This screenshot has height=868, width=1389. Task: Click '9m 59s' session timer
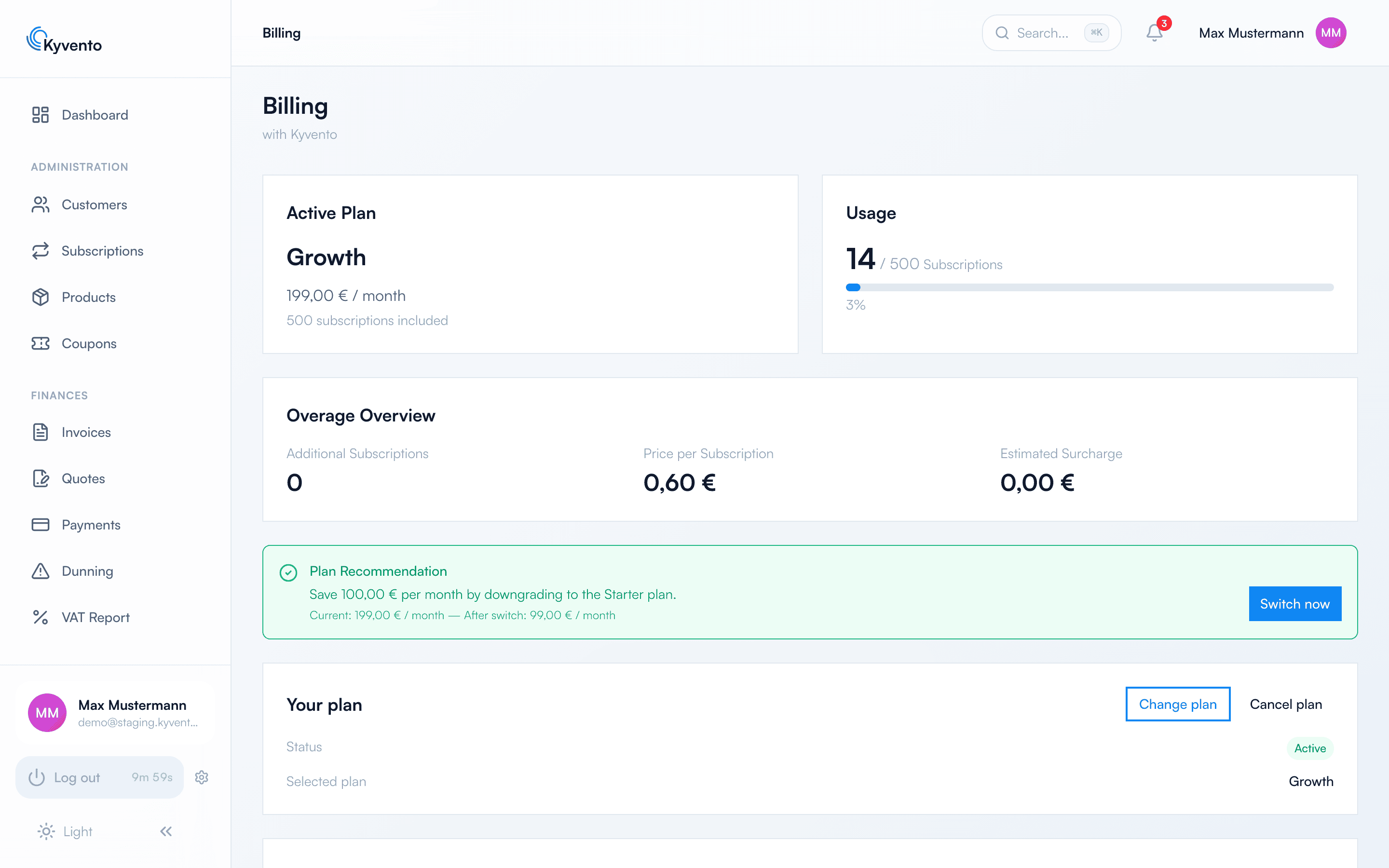coord(152,777)
